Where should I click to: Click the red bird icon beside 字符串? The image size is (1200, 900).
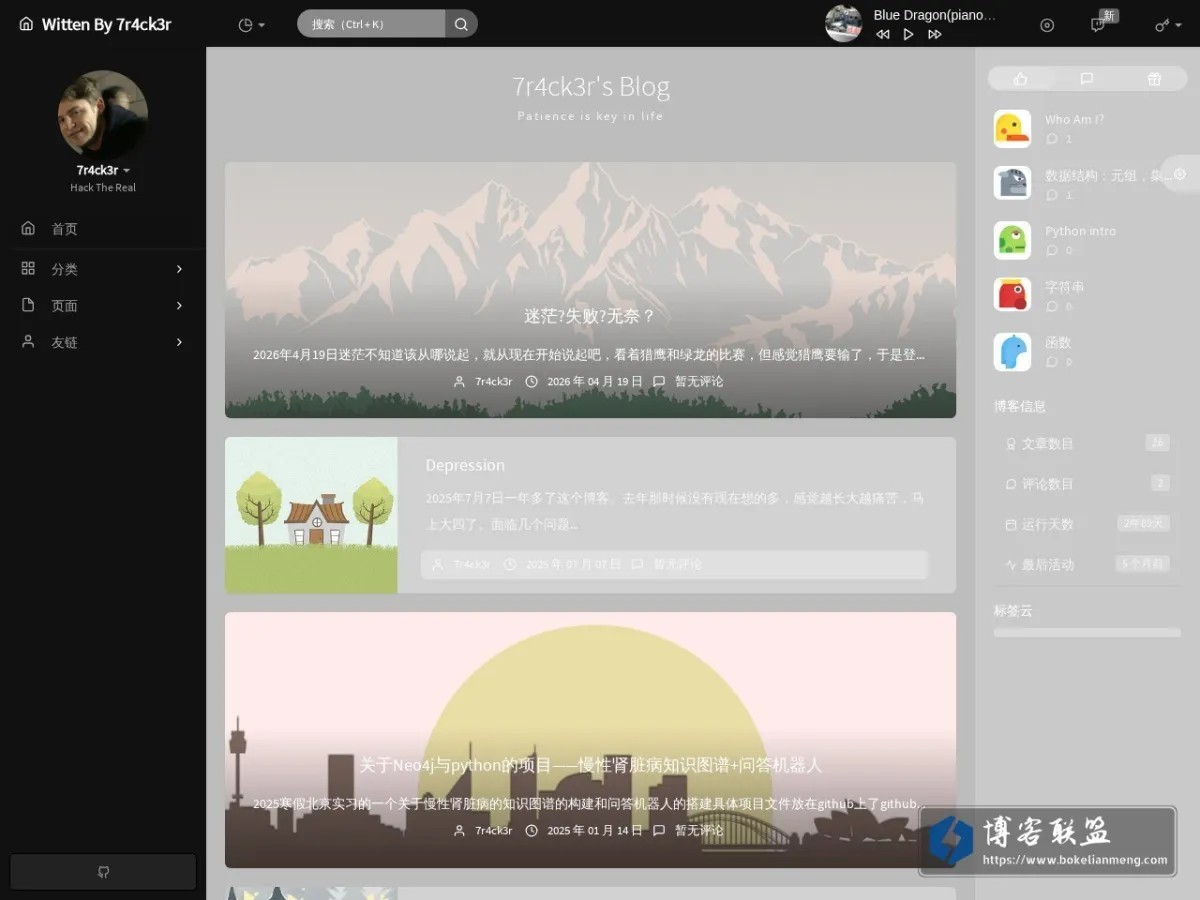[x=1012, y=296]
